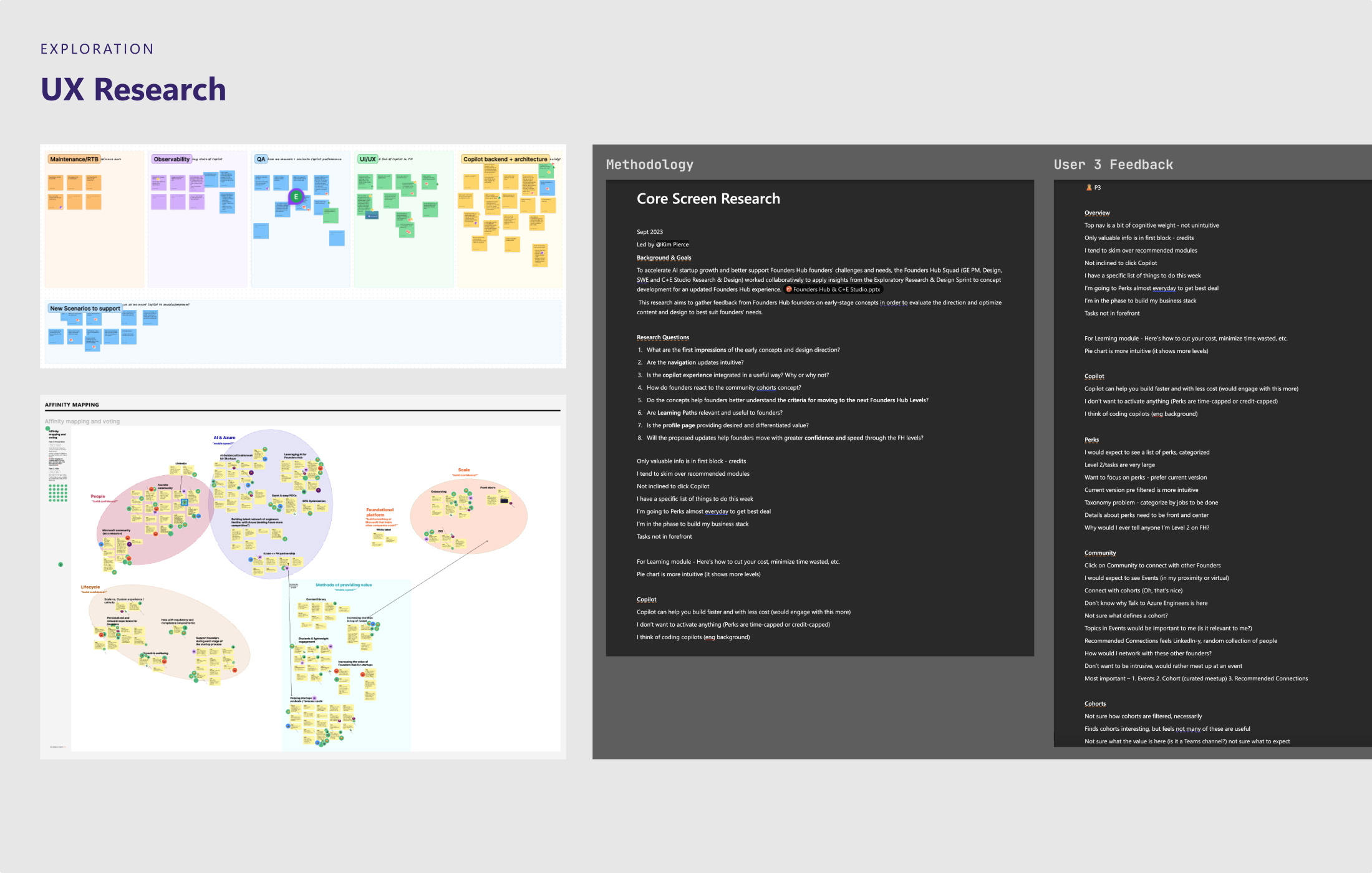Viewport: 1372px width, 873px height.
Task: Select the Methods of providing value label
Action: click(x=344, y=585)
